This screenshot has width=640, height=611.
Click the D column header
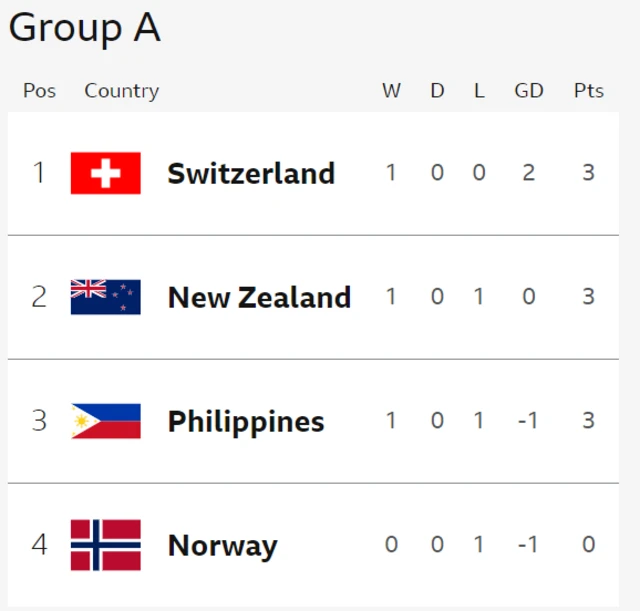[437, 91]
